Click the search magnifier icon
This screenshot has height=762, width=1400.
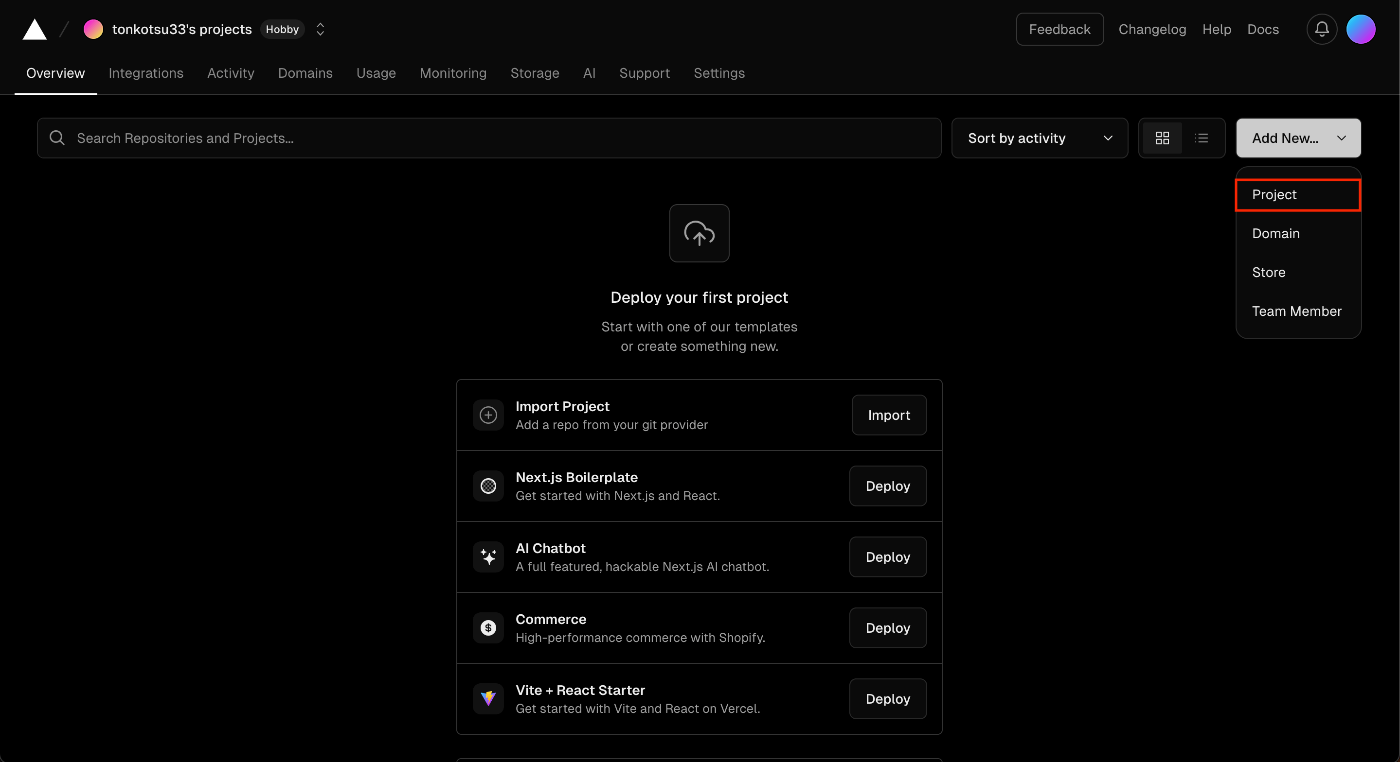(57, 138)
